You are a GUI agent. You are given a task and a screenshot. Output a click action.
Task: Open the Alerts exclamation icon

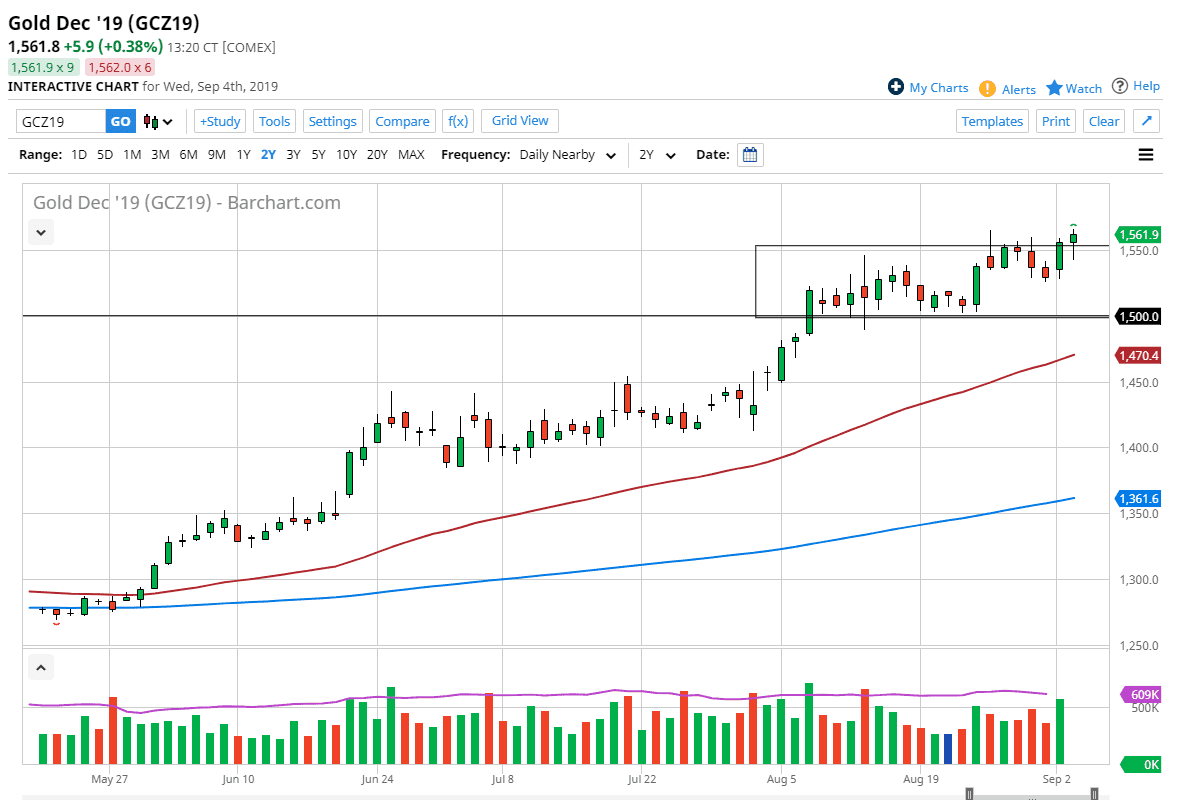point(987,88)
